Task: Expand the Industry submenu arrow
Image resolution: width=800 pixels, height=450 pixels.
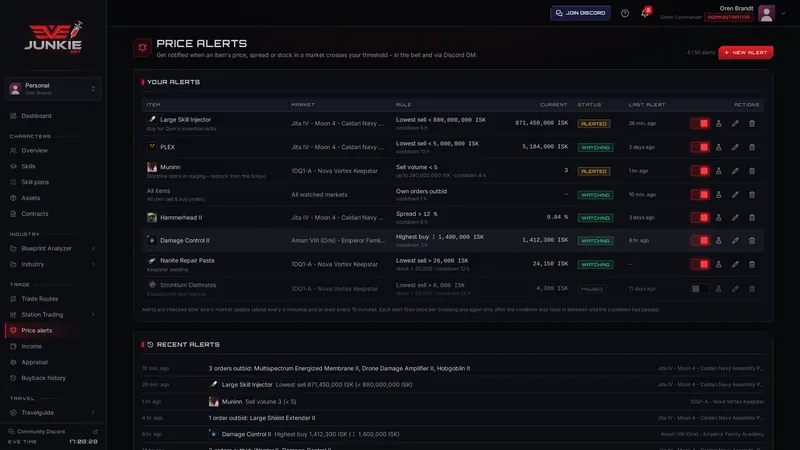Action: point(93,264)
